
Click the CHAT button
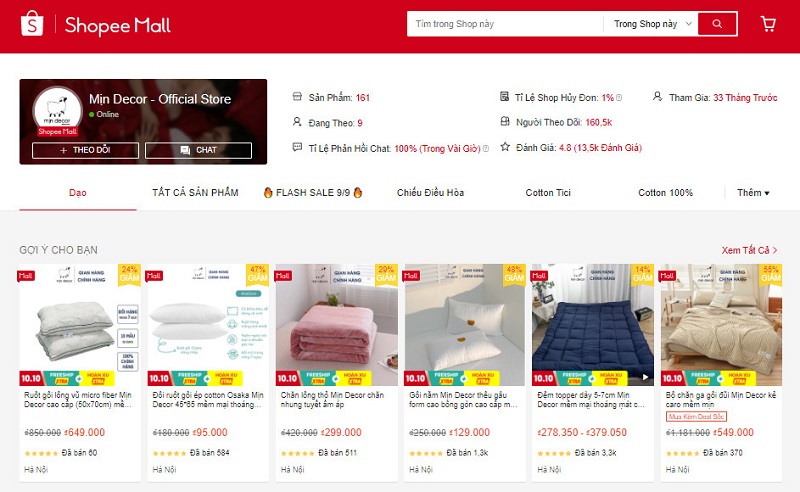click(198, 150)
